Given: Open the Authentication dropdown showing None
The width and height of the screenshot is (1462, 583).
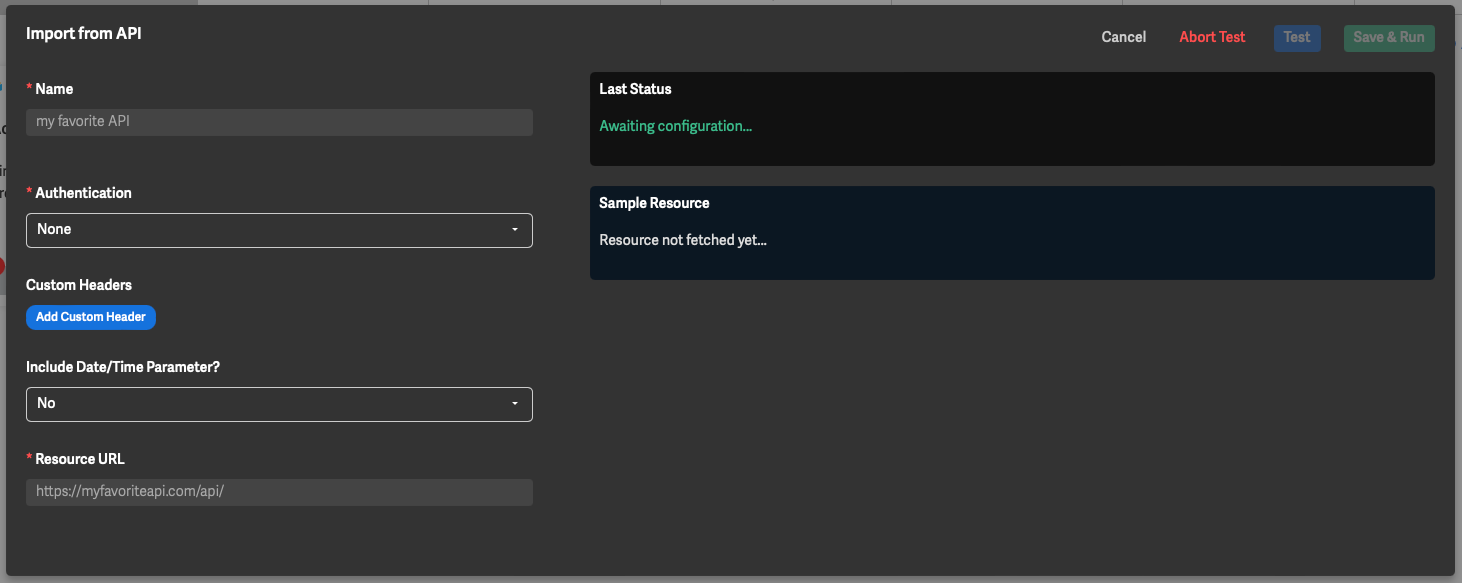Looking at the screenshot, I should point(270,230).
